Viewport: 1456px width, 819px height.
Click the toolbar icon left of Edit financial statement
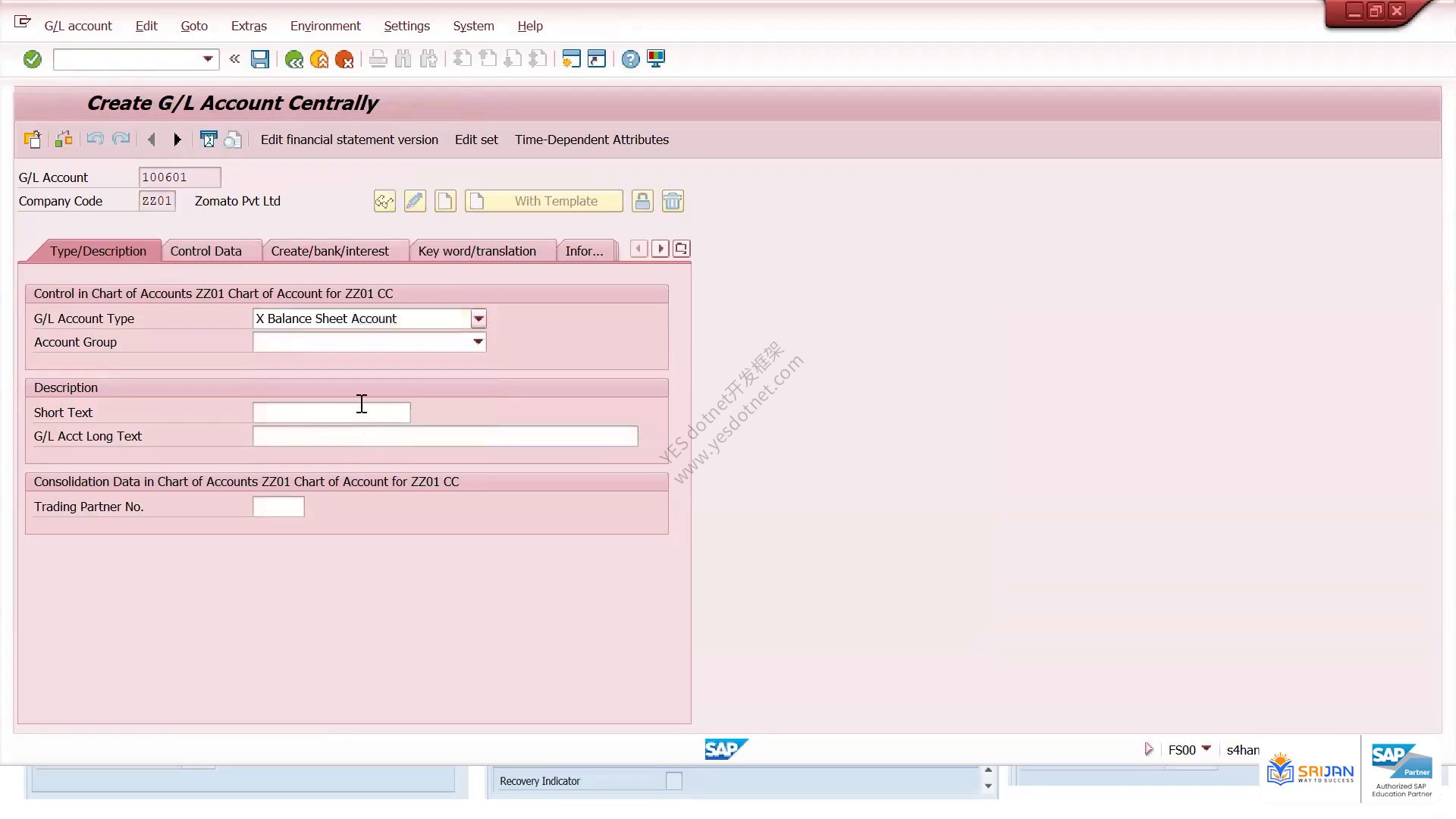[x=233, y=140]
